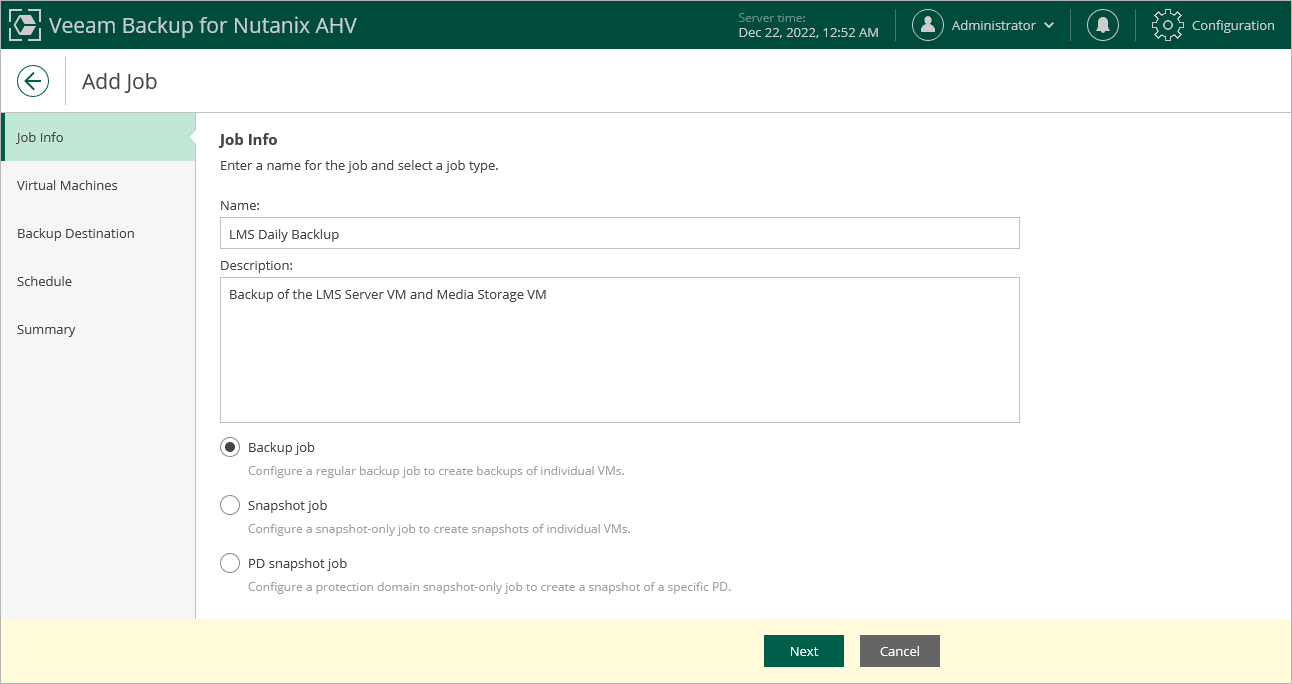1292x684 pixels.
Task: Open the Summary step
Action: 98,329
